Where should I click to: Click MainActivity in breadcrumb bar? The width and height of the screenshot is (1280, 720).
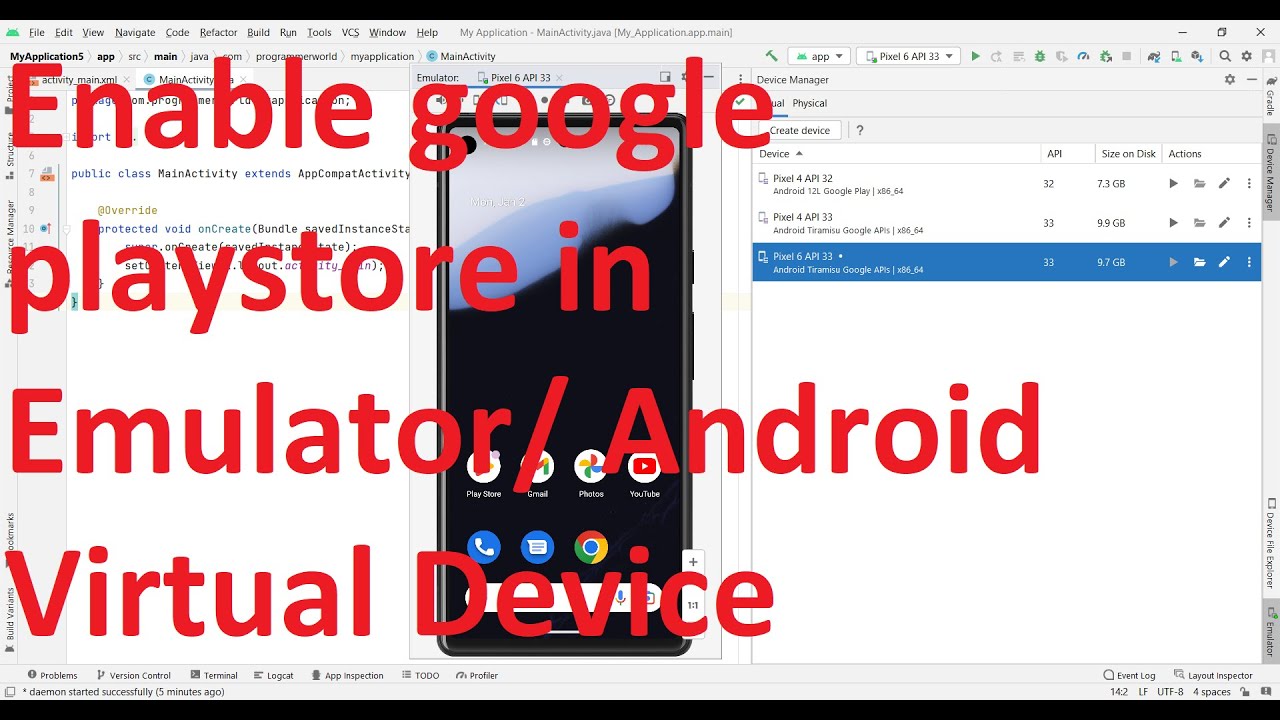[x=461, y=56]
